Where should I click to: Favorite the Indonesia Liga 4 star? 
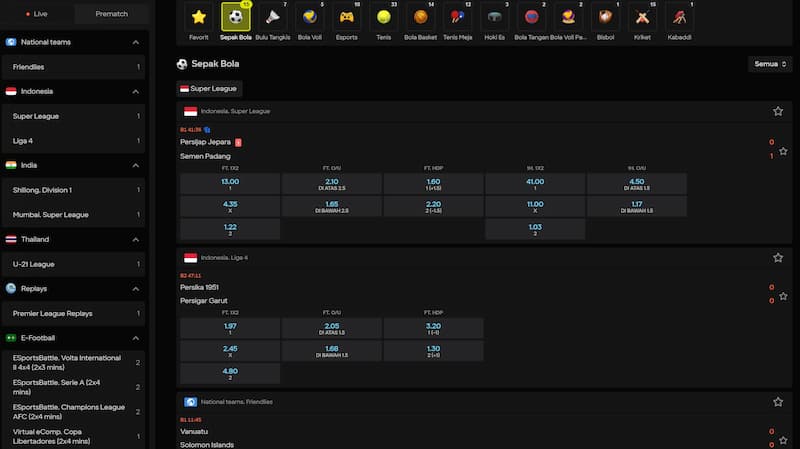(778, 257)
